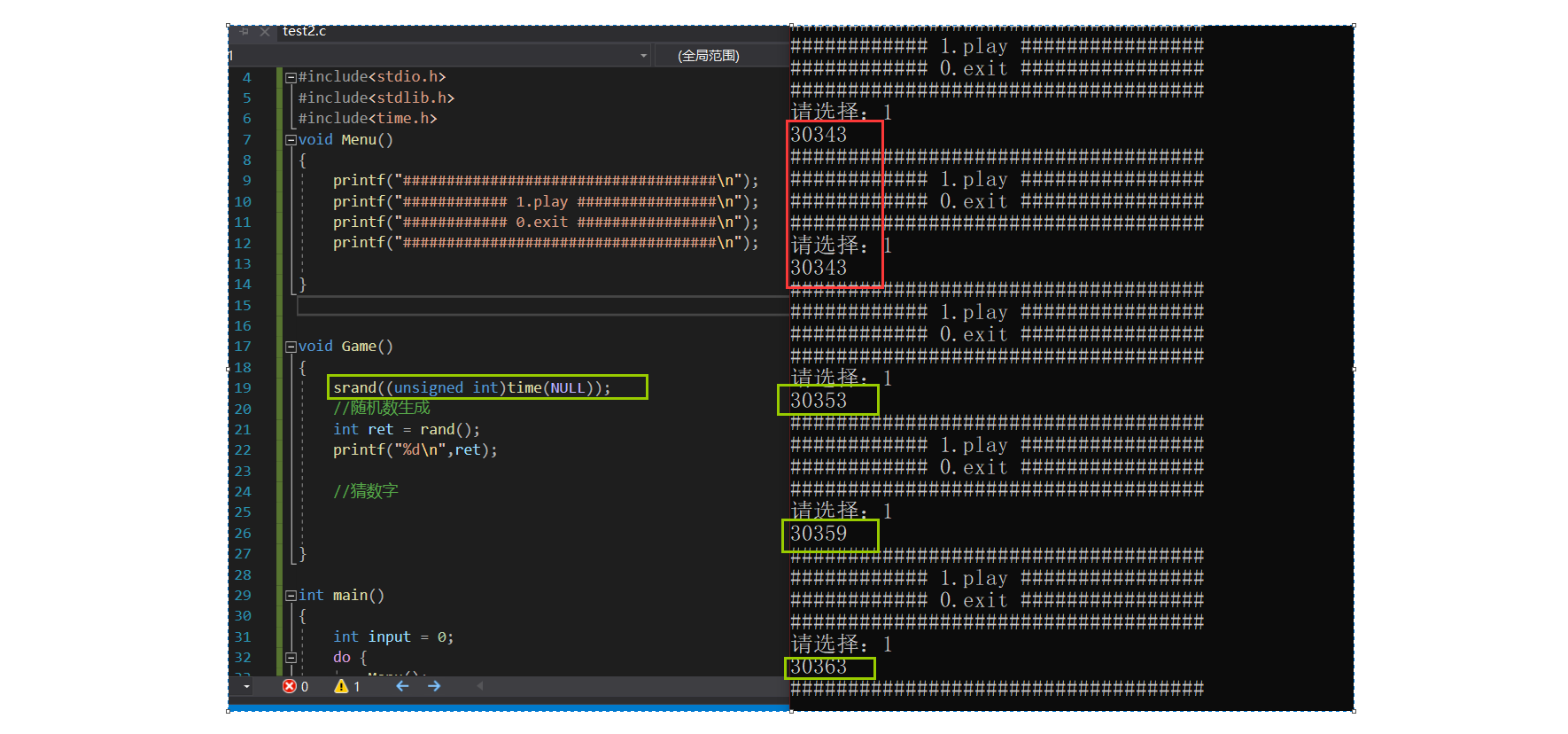The height and width of the screenshot is (734, 1568).
Task: Open the project scope dropdown arrow
Action: [x=644, y=56]
